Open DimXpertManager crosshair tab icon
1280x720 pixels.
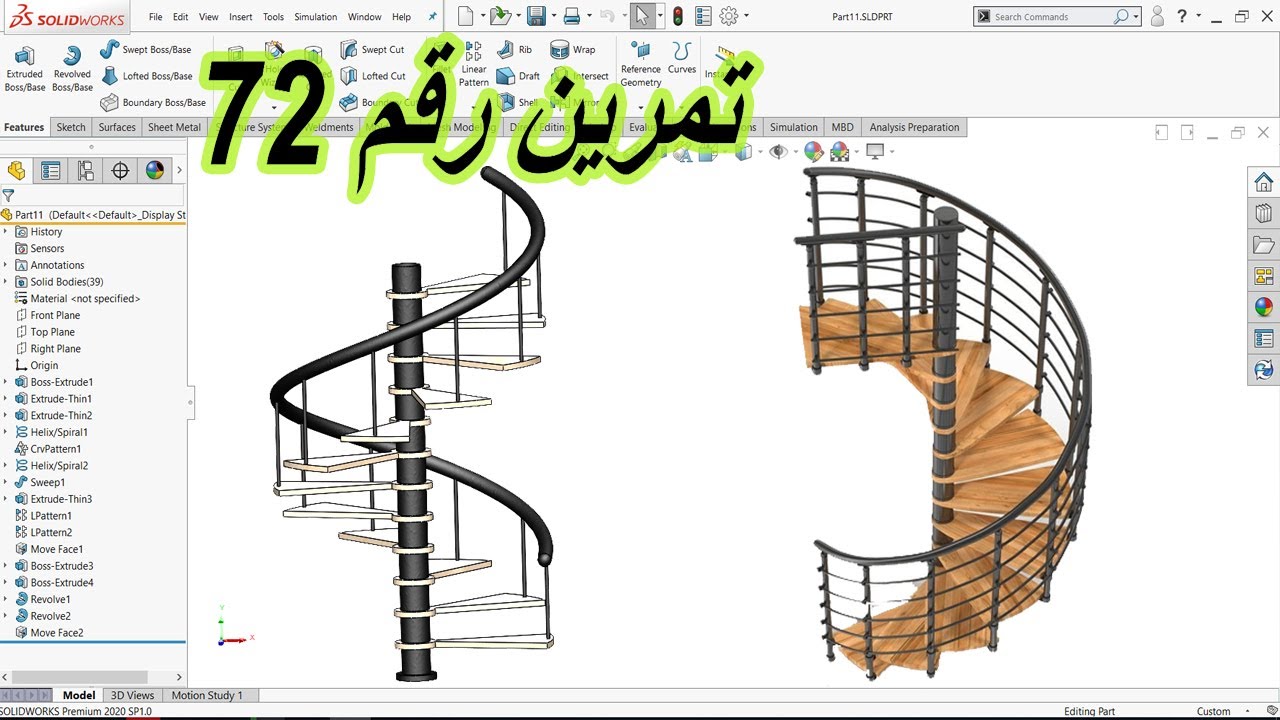tap(120, 171)
